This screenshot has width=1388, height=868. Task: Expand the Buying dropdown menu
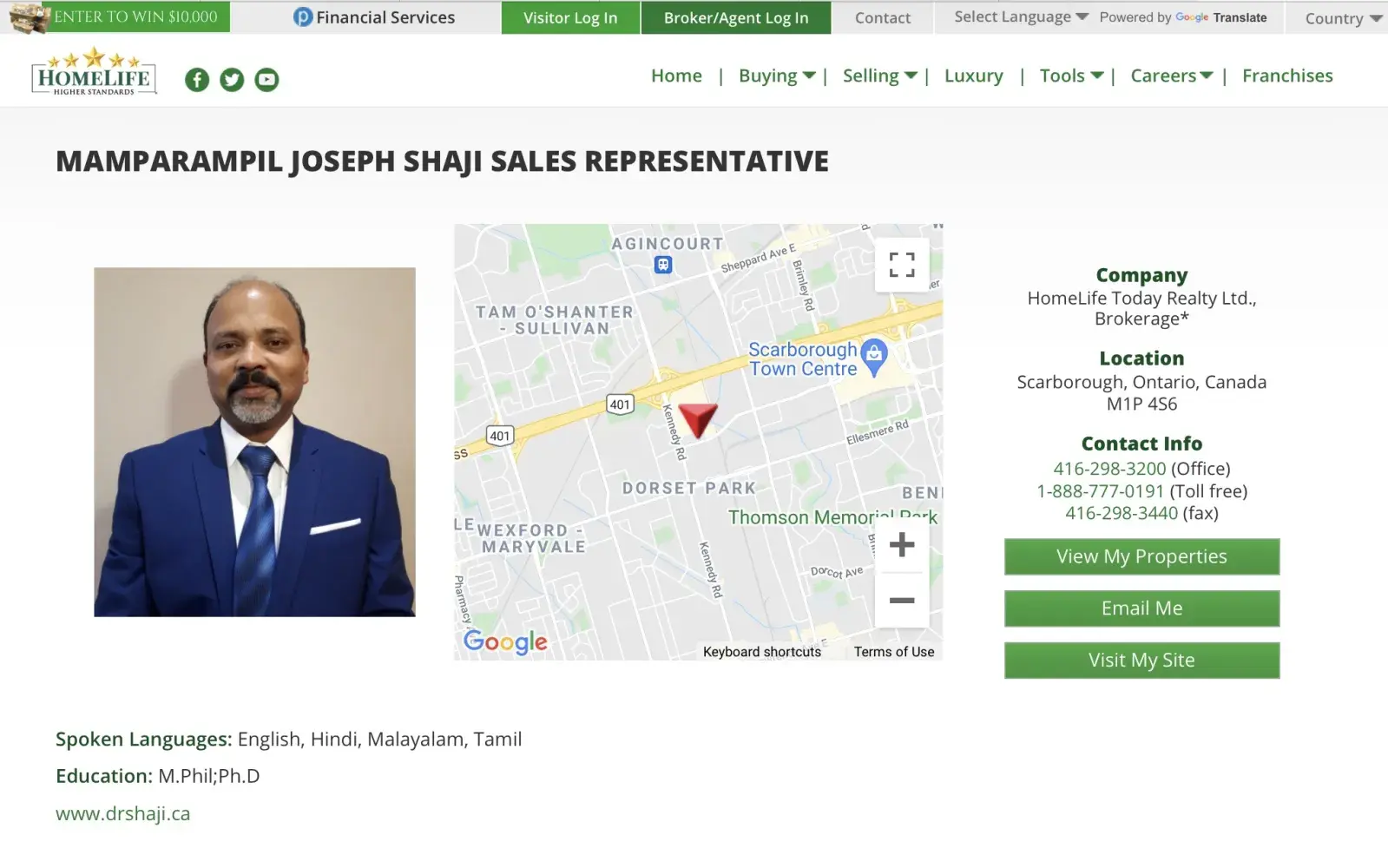tap(777, 76)
